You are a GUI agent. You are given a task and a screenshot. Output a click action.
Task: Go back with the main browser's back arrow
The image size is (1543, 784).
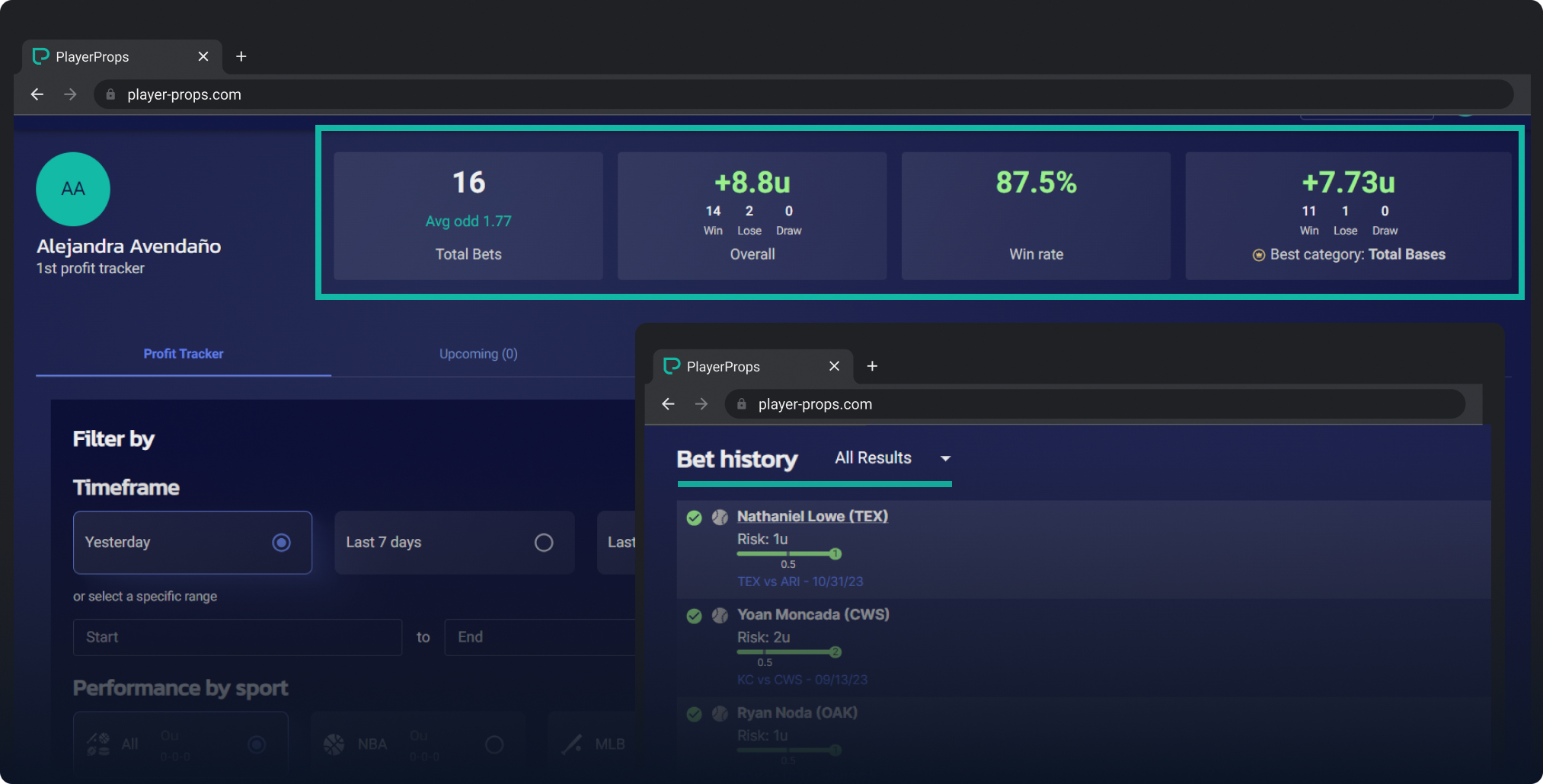(37, 94)
